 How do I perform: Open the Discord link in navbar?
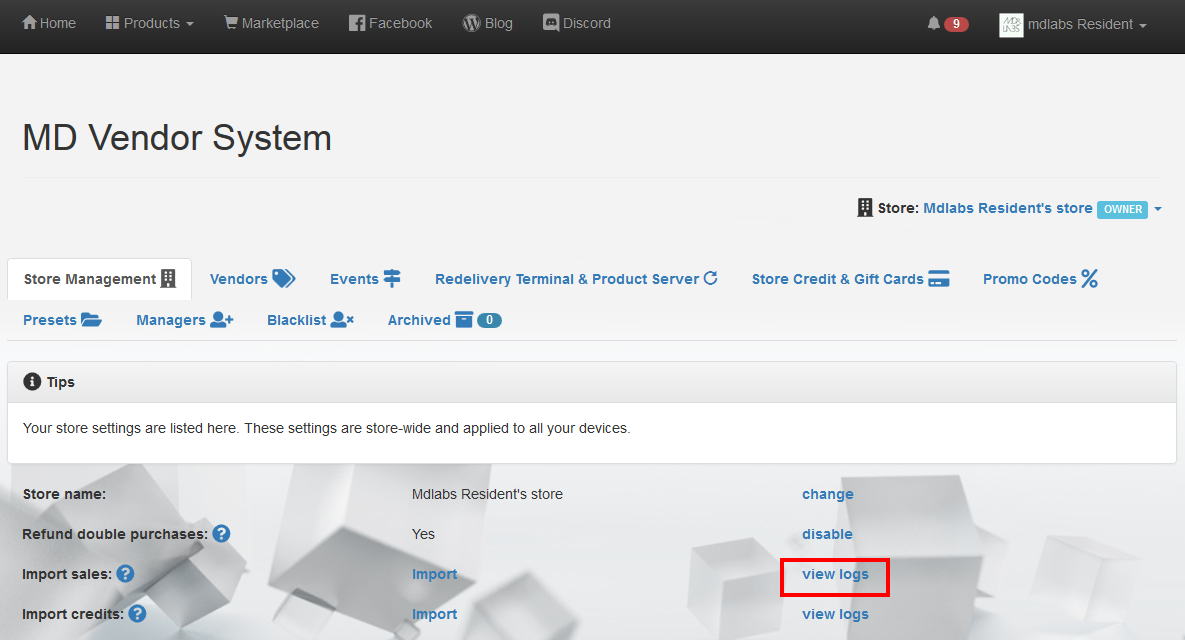coord(576,23)
